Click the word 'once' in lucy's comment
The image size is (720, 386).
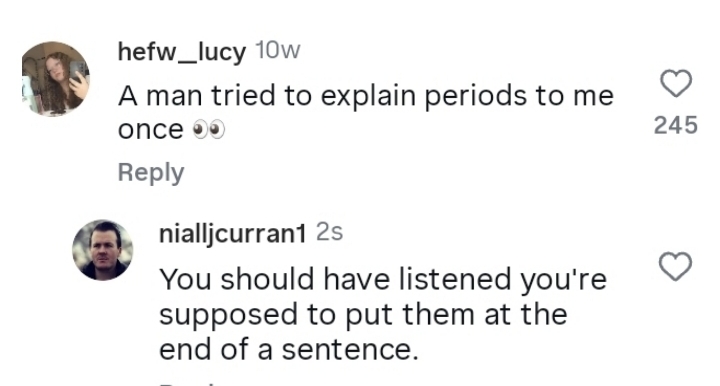(x=151, y=130)
